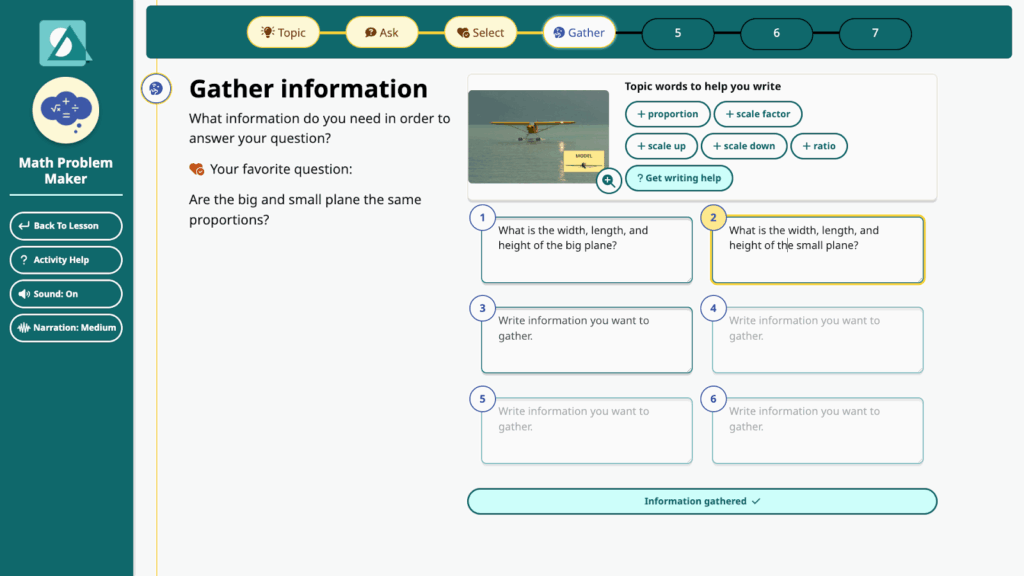Click the number 3 circle badge
This screenshot has height=576, width=1024.
[x=482, y=308]
